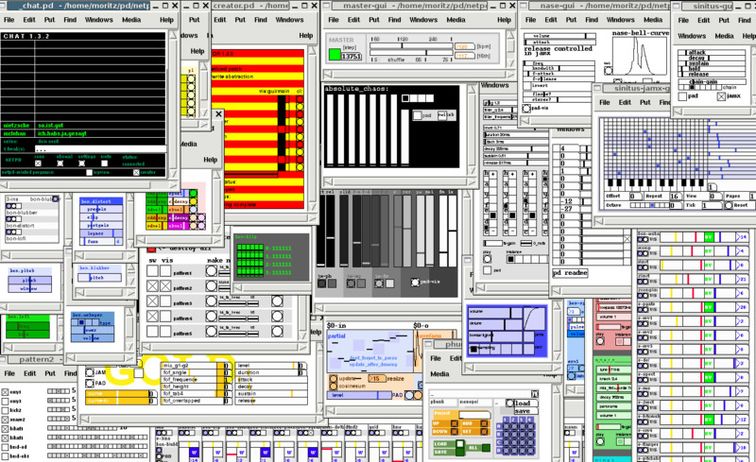Trigger the pd-via bang in gray mixer

(x=415, y=282)
